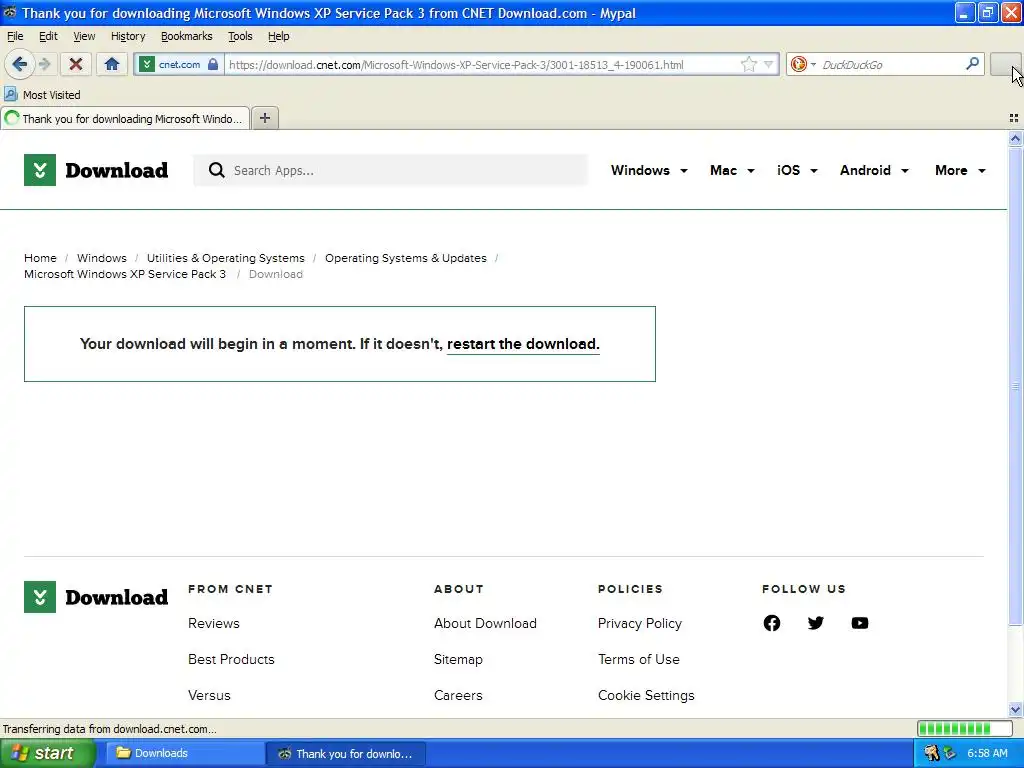Expand the iOS category dropdown

797,170
